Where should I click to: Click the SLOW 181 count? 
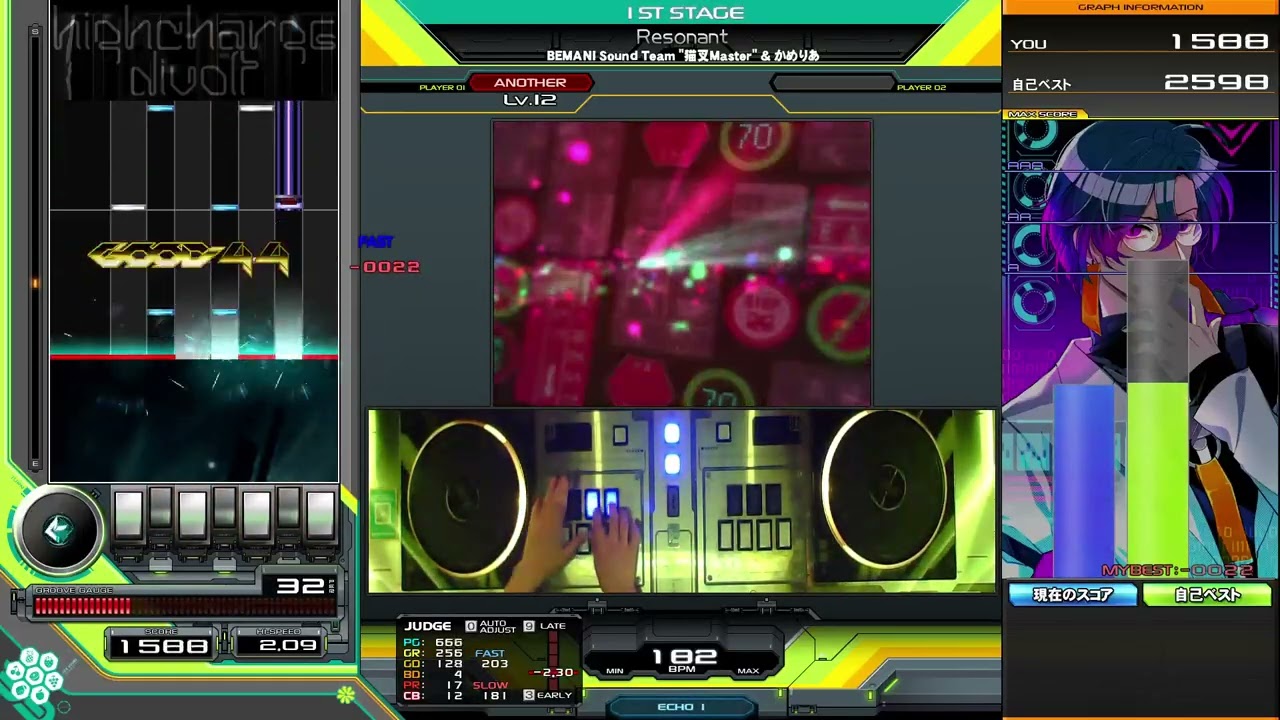491,690
